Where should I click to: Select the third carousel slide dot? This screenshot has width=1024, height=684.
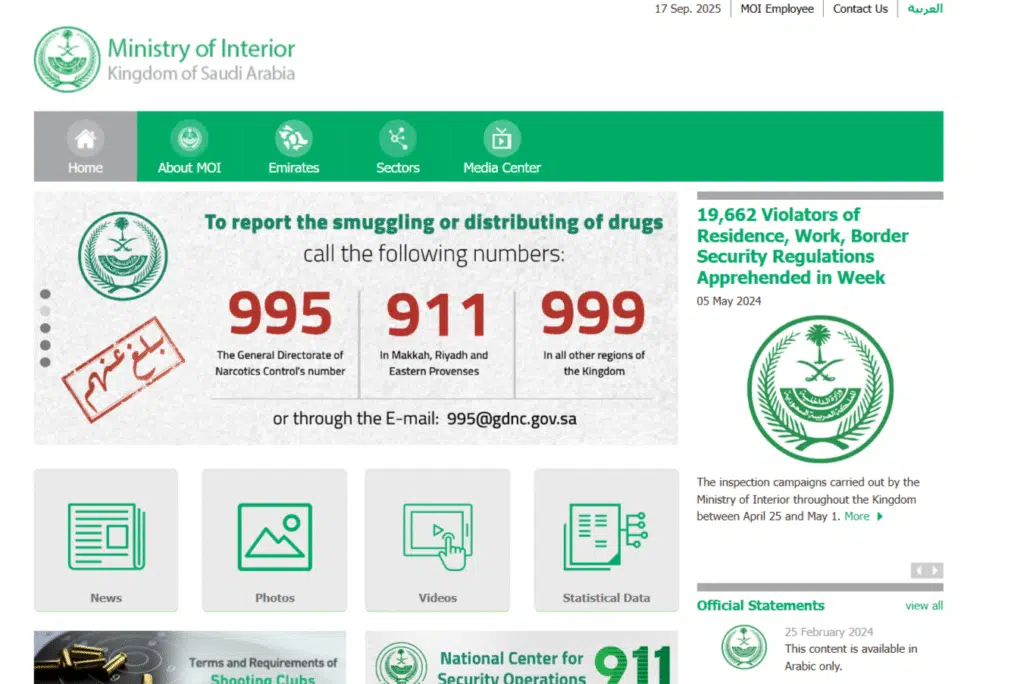[x=45, y=328]
